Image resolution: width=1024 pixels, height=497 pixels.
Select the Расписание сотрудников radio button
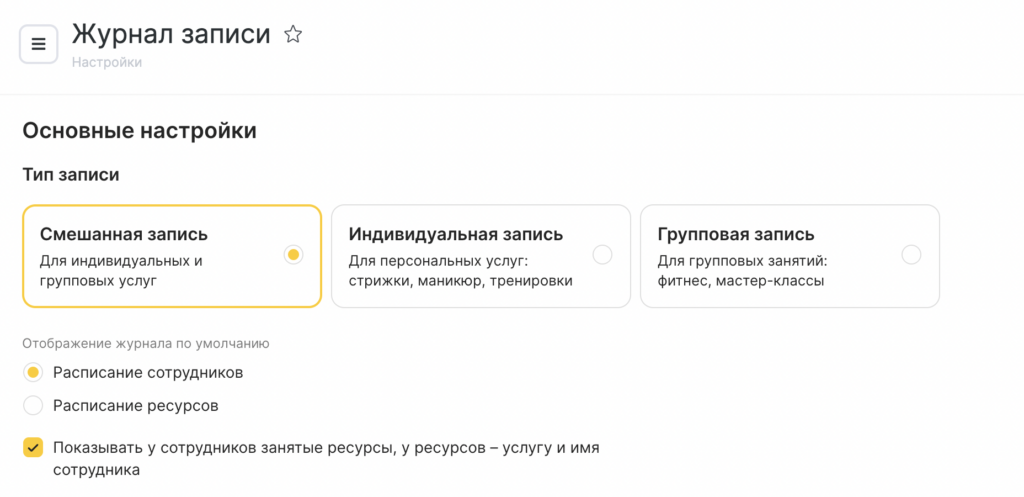click(33, 373)
